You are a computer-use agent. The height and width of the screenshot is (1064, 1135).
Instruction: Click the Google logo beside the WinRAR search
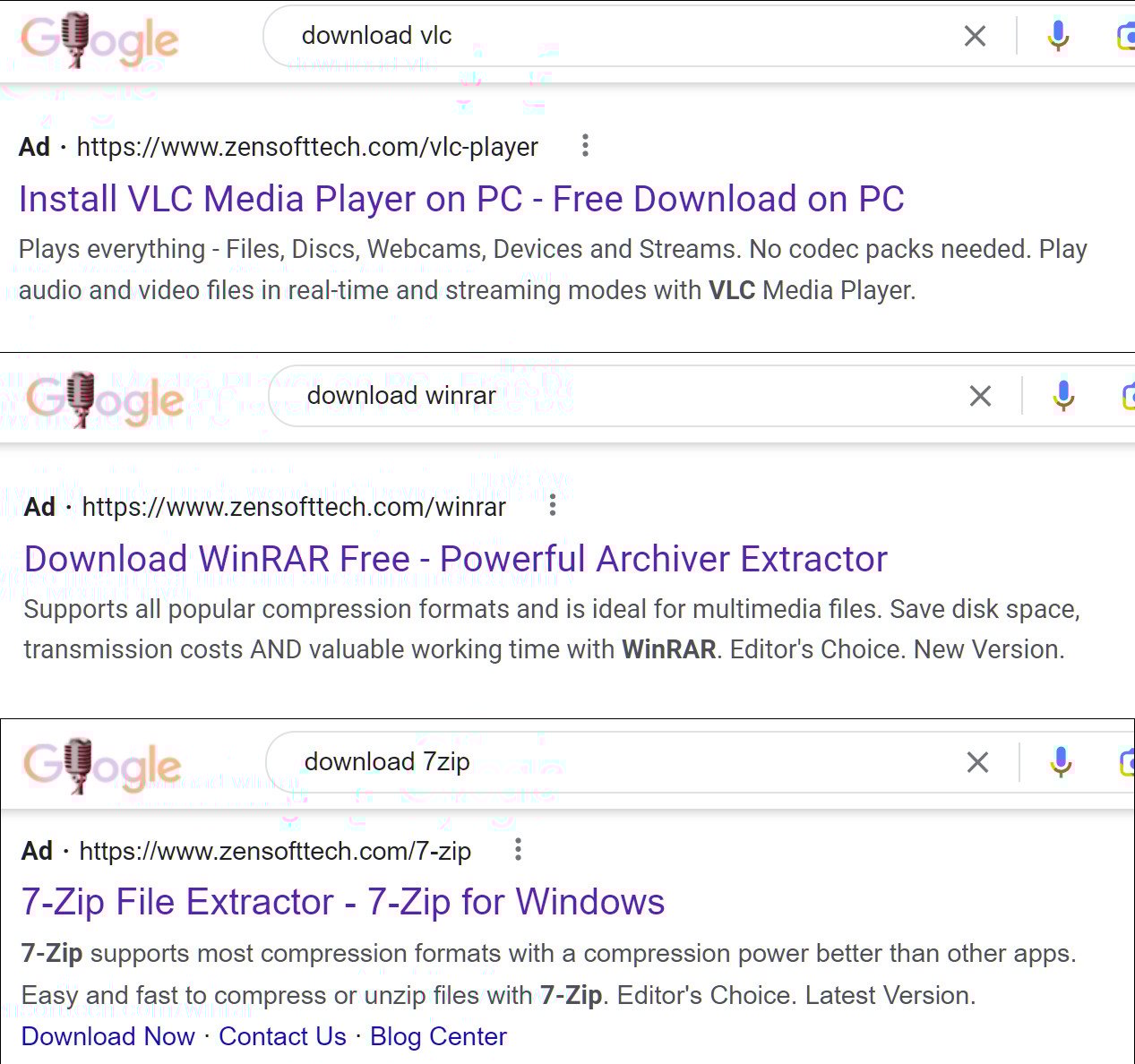click(105, 399)
